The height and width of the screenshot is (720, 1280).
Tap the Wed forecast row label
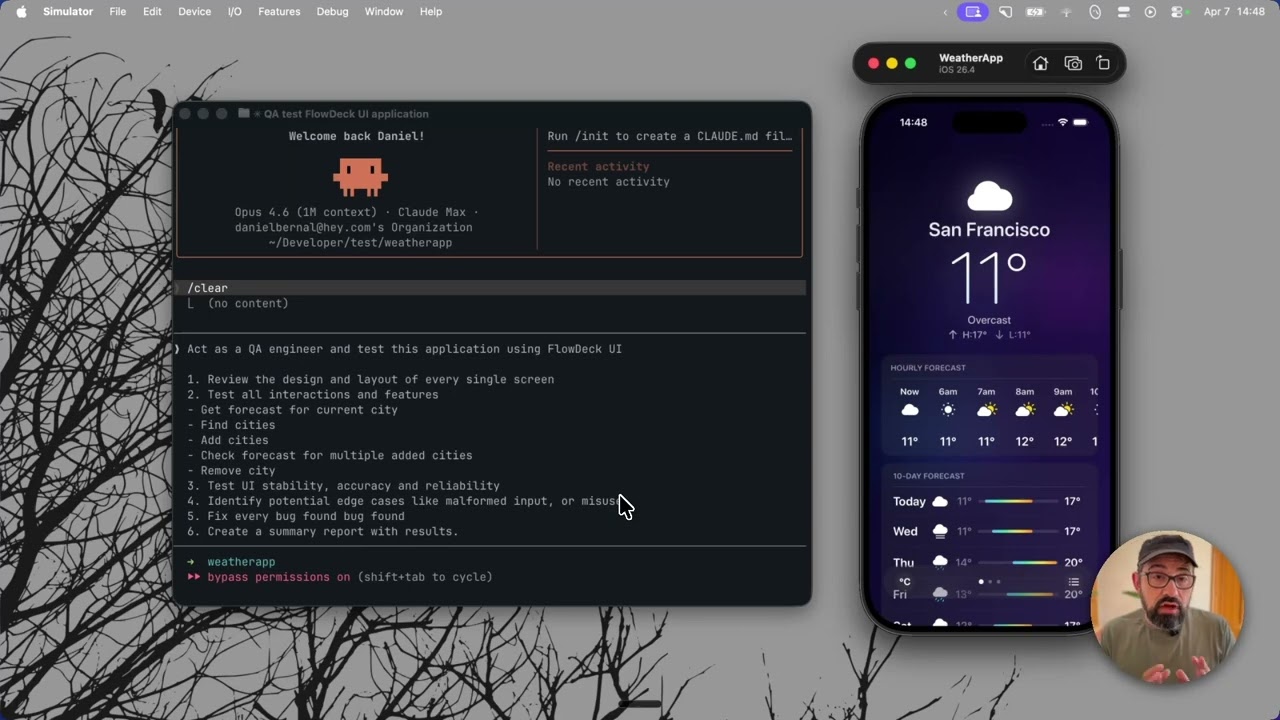(905, 532)
